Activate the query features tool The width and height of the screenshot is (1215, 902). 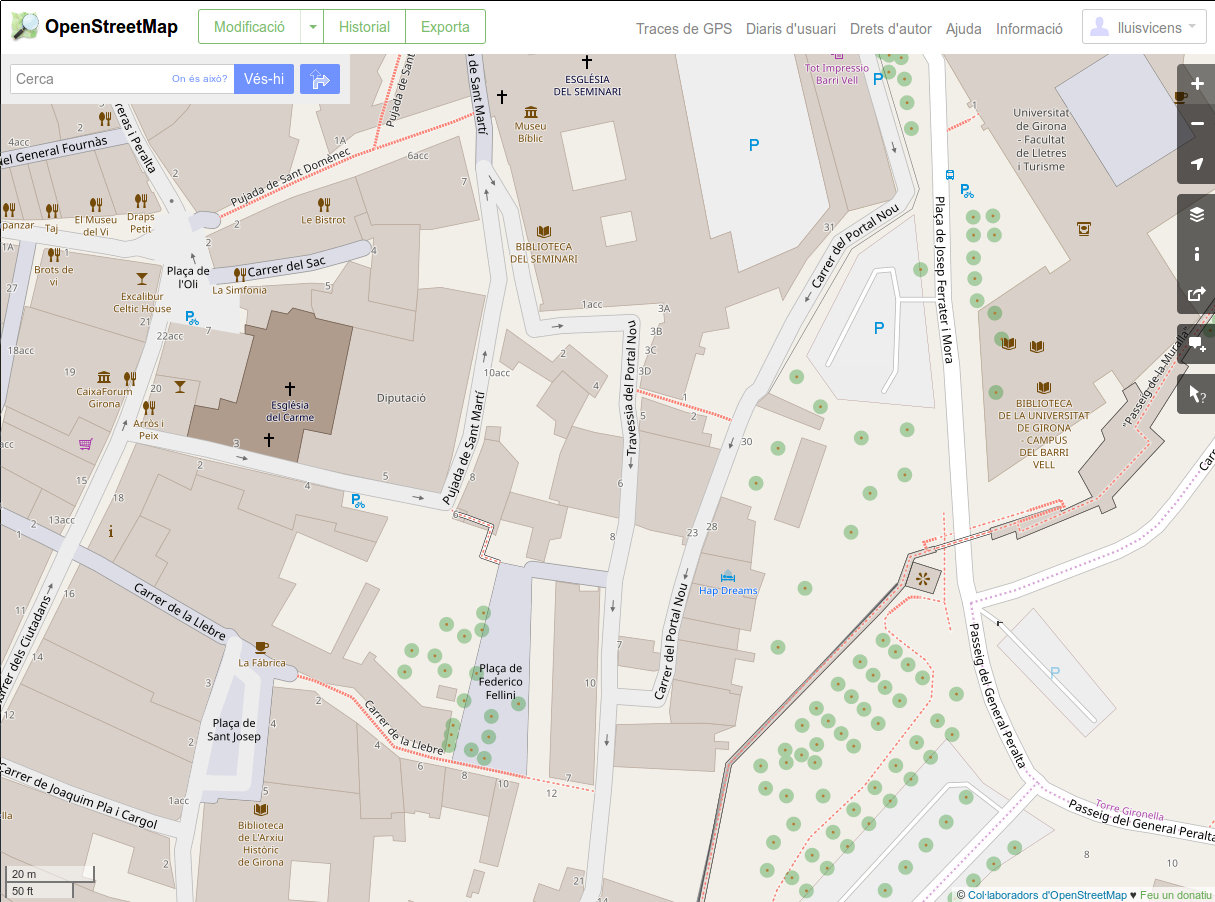point(1197,394)
